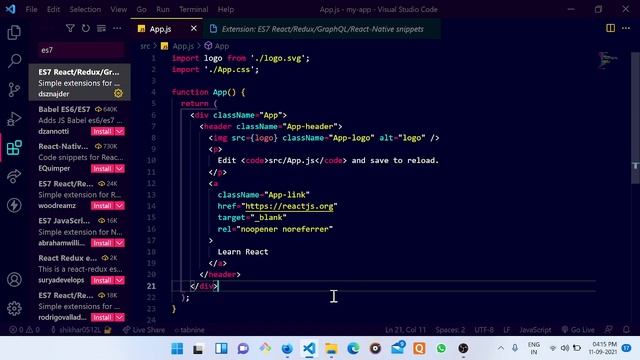Install Babel ES6/ES7 extension
Screen dimensions: 640x360
tap(102, 131)
